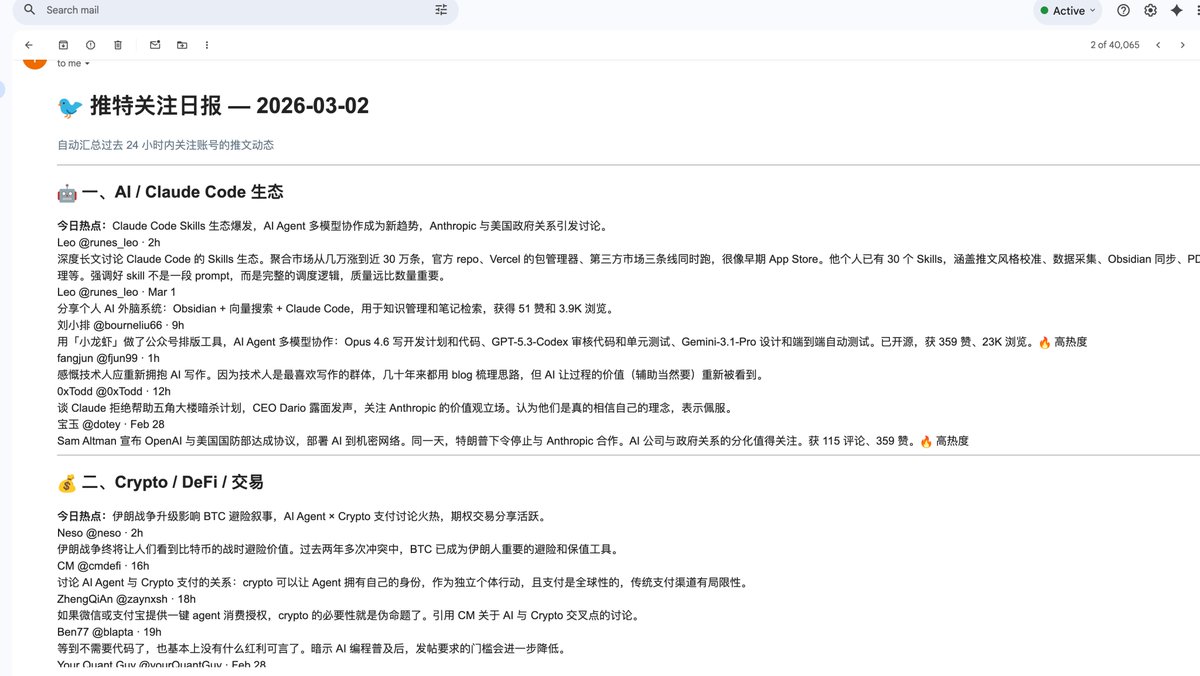Click the line starting '用「小龙虾」做了公众号排版工具'
This screenshot has width=1200, height=676.
pos(572,342)
